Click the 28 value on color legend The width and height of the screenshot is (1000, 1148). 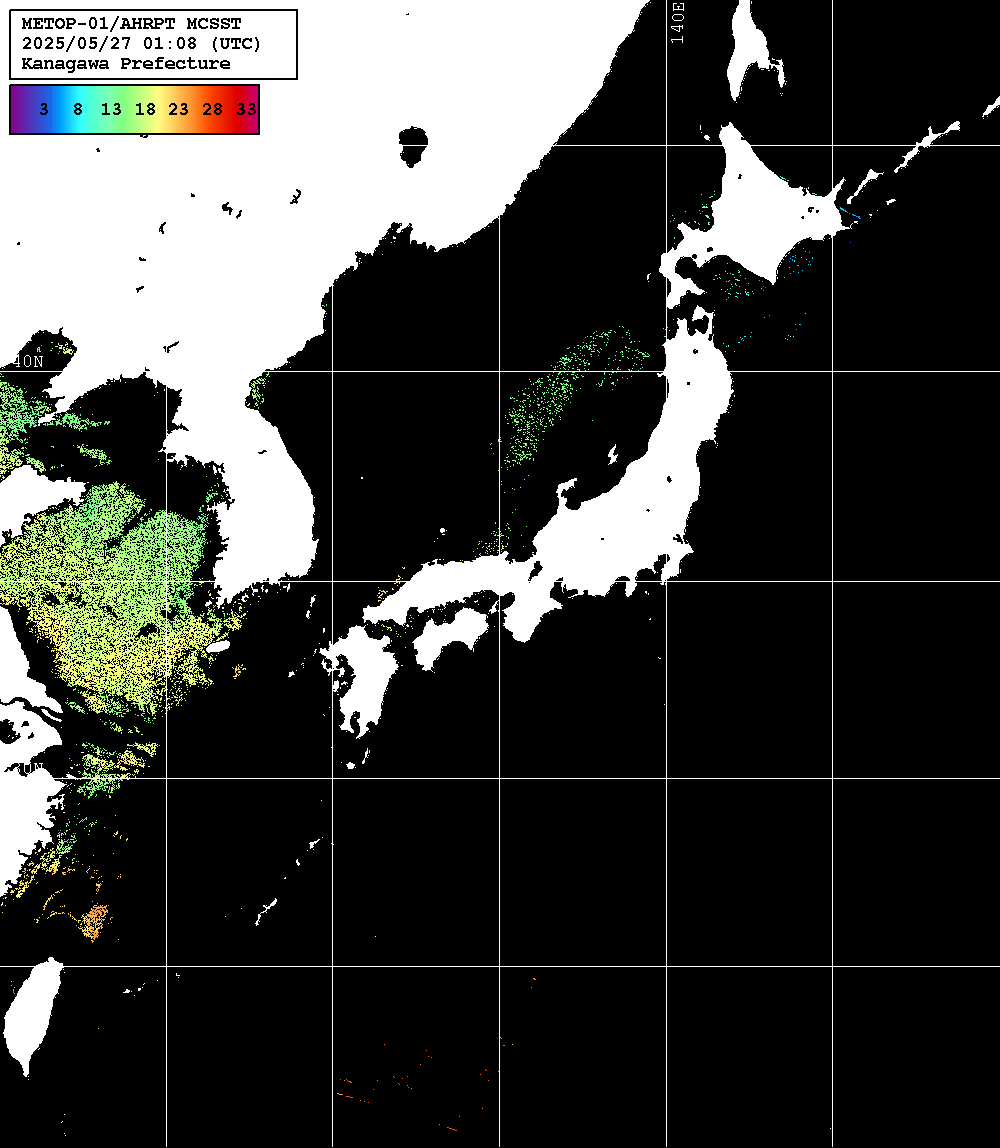pos(212,110)
